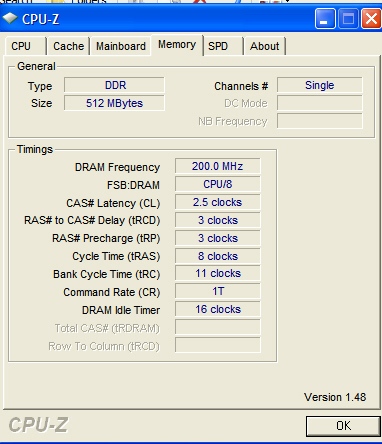
Task: Select the Memory tab
Action: pos(177,45)
